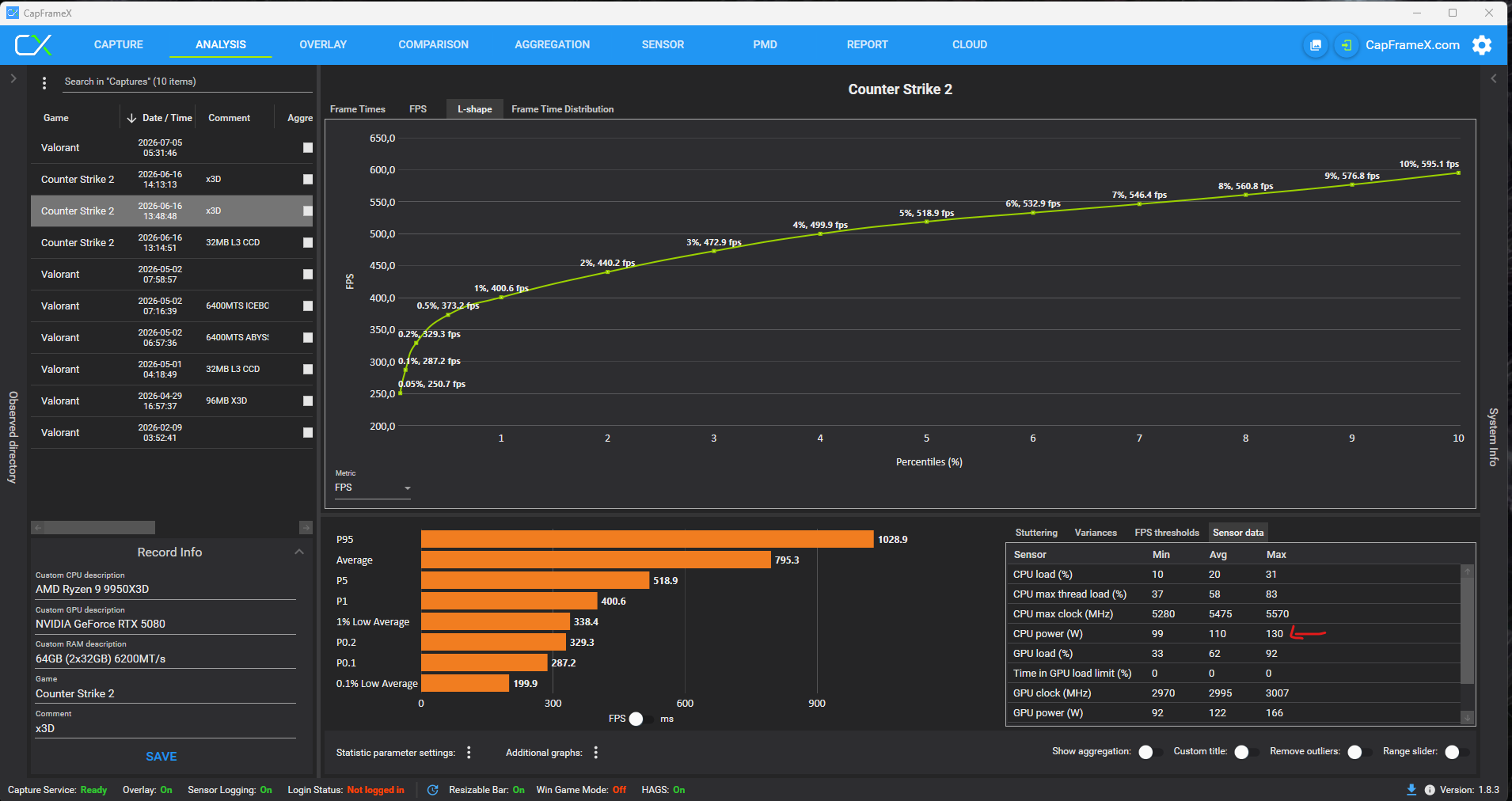Open captures list three-dot menu
Image resolution: width=1512 pixels, height=801 pixels.
point(44,82)
